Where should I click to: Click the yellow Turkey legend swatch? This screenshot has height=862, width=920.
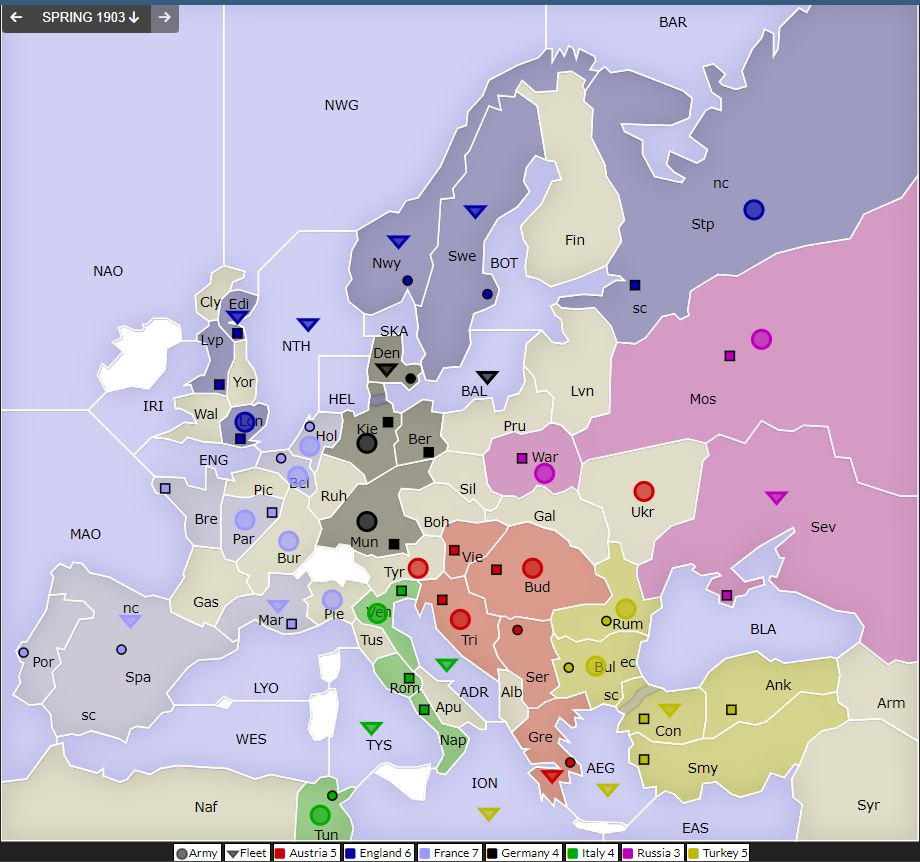point(694,853)
